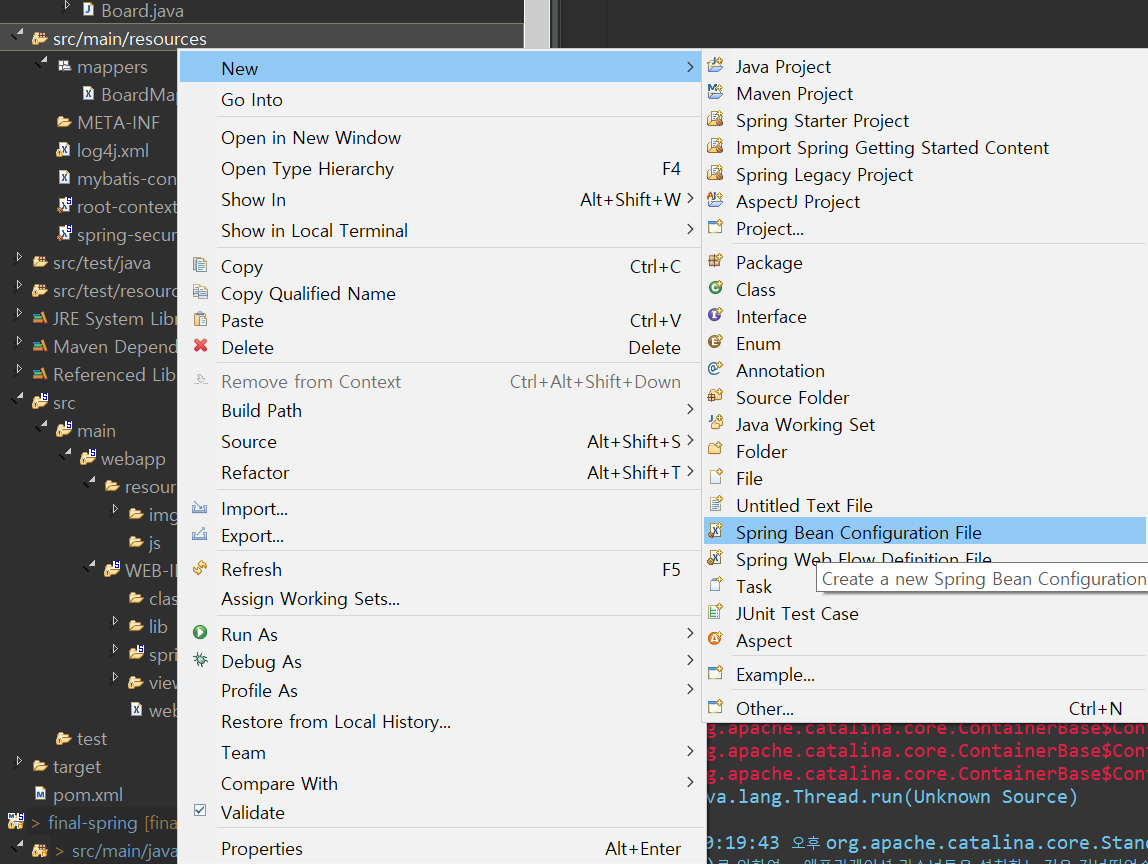This screenshot has height=864, width=1148.
Task: Open the Profile As submenu
Action: pos(440,690)
